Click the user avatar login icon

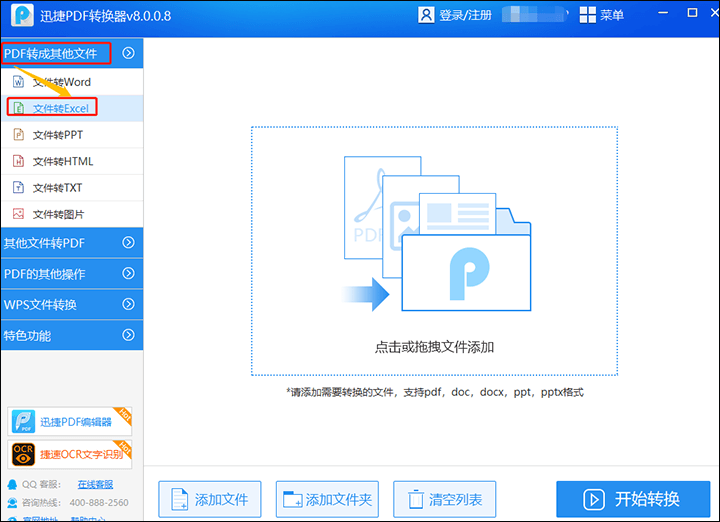pos(426,15)
